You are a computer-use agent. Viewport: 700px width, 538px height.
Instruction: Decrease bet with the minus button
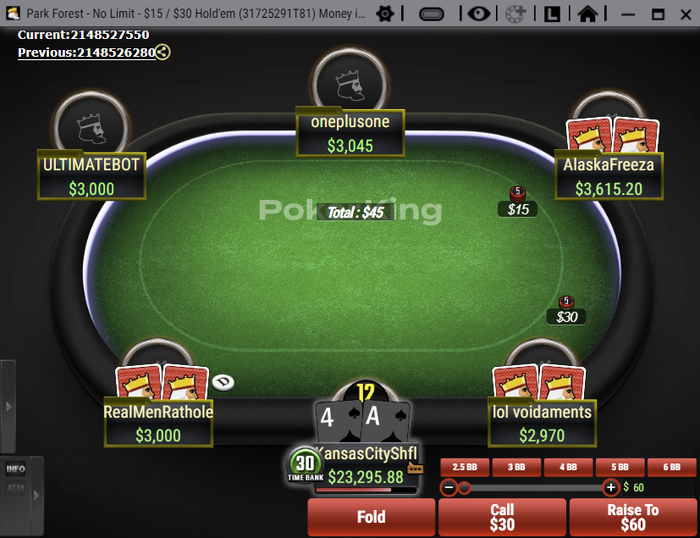coord(449,488)
